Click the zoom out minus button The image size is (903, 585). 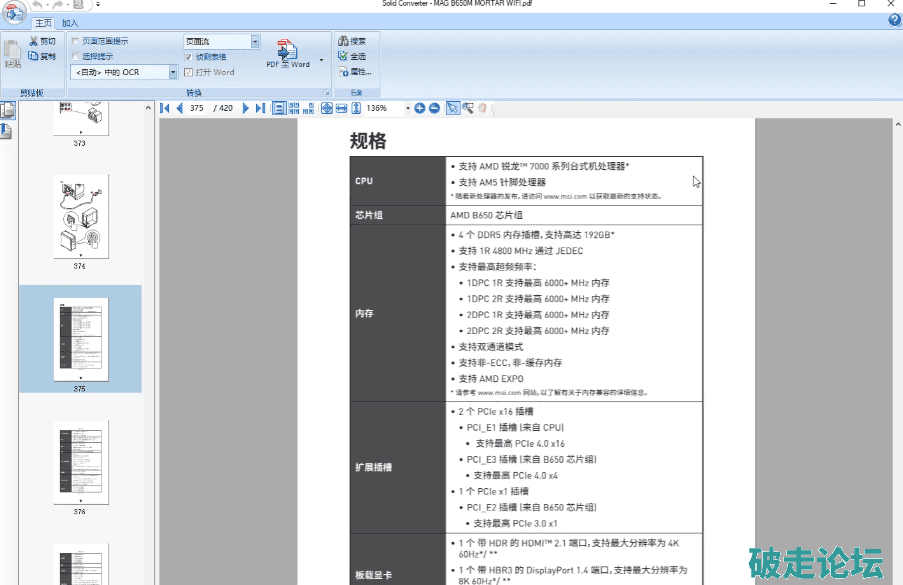[x=435, y=108]
